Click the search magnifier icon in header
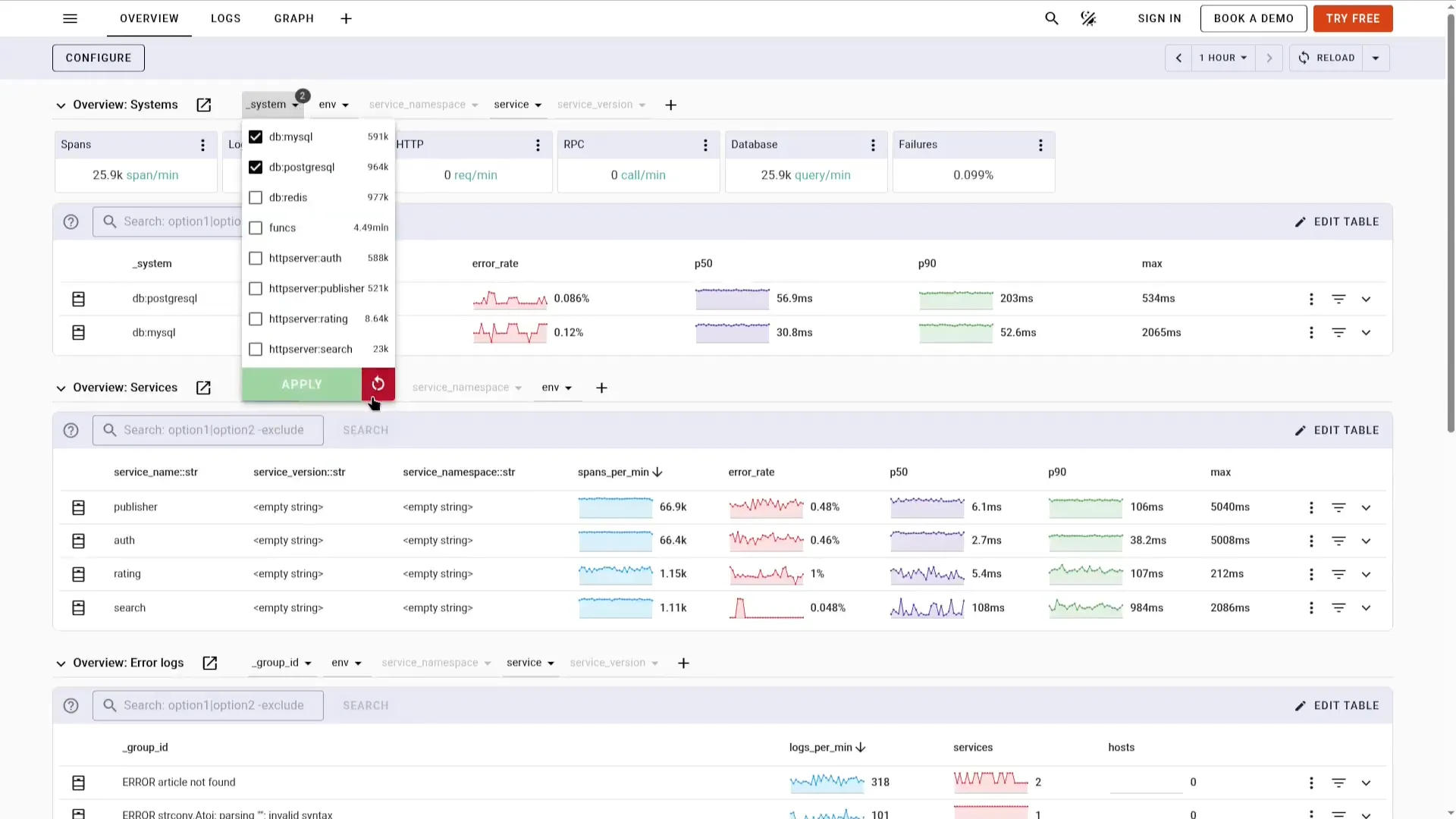Screen dimensions: 1456x819 [x=1051, y=18]
